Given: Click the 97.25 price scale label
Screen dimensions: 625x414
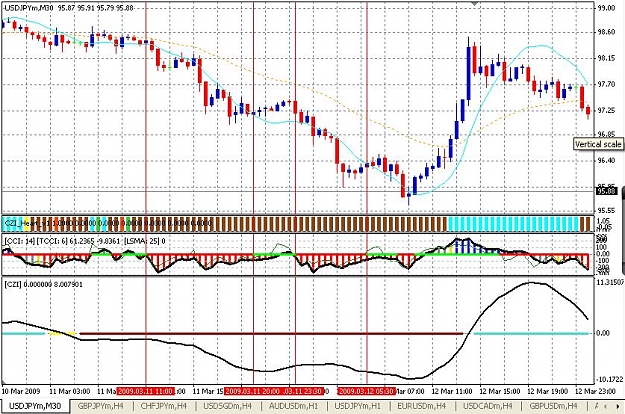Looking at the screenshot, I should (607, 110).
